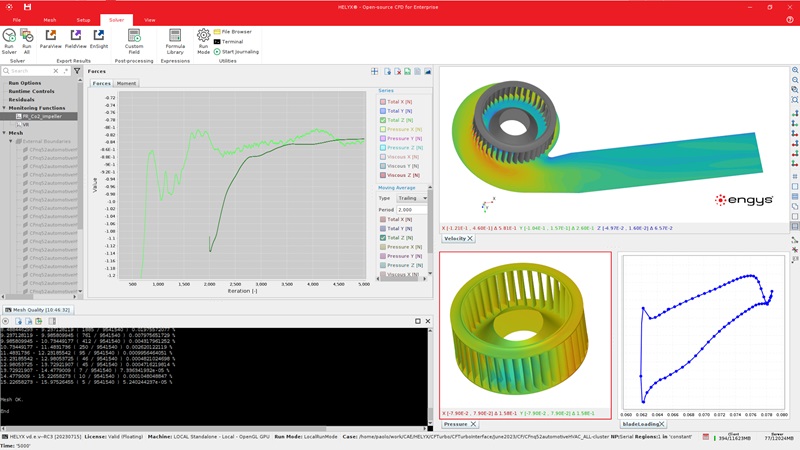
Task: Open Run Mode settings
Action: point(203,37)
